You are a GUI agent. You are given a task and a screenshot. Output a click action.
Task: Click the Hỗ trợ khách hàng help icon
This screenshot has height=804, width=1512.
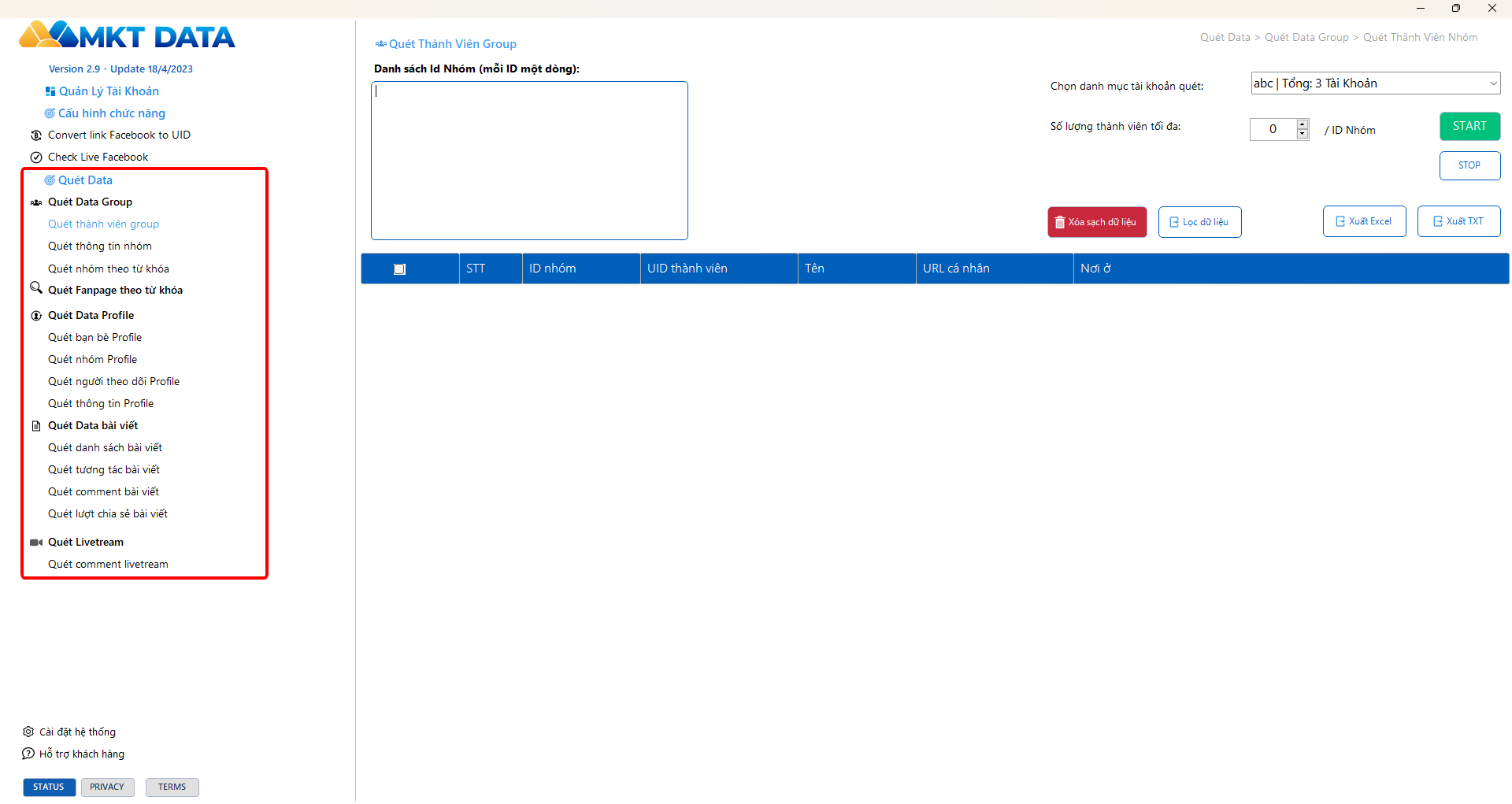pyautogui.click(x=28, y=754)
